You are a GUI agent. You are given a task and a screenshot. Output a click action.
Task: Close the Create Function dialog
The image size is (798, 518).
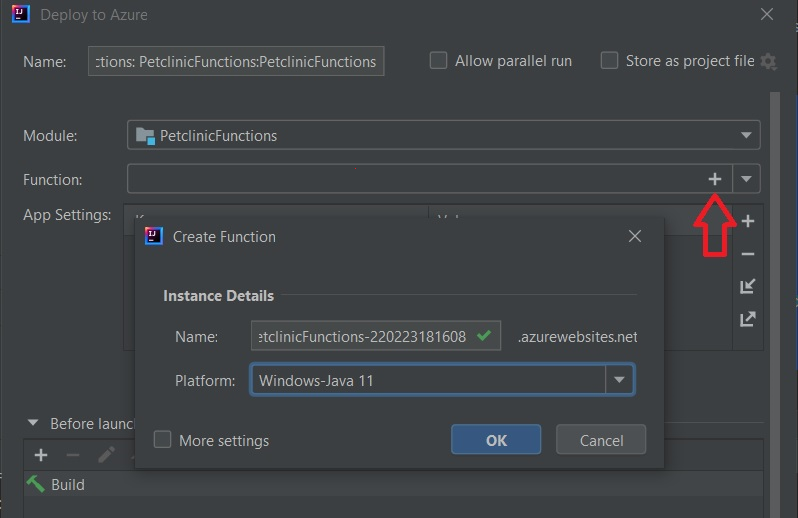tap(635, 236)
